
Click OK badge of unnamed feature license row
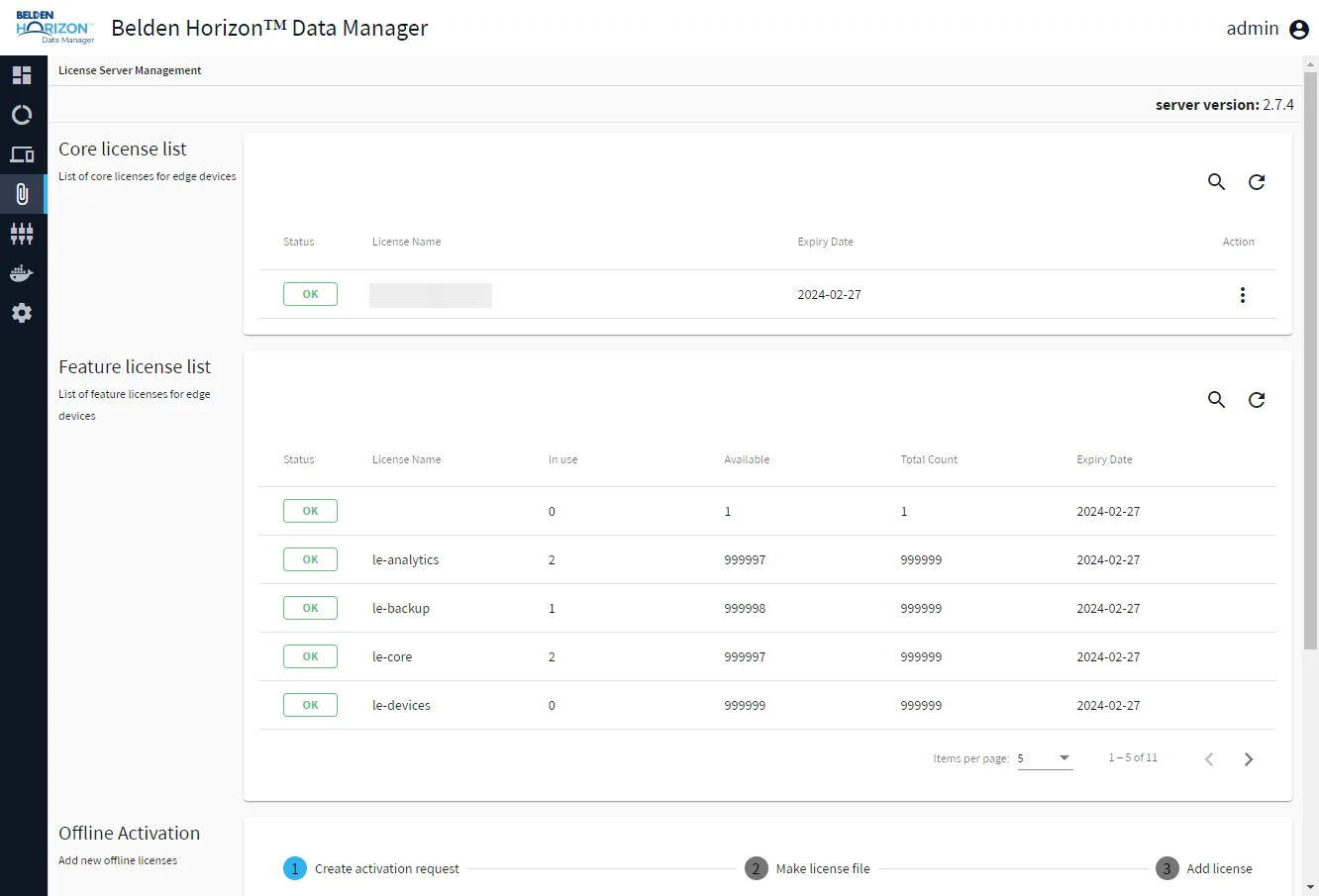(x=310, y=511)
